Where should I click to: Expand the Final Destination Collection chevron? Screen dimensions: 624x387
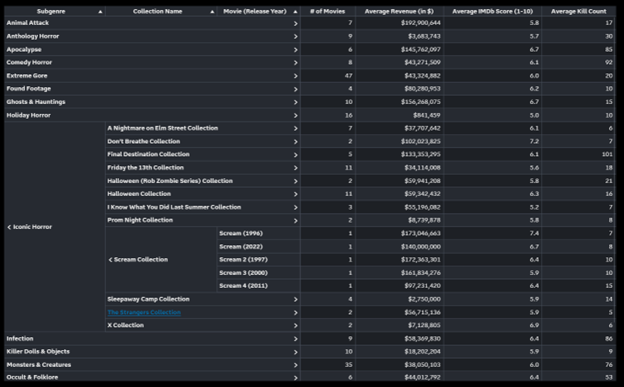tap(295, 155)
